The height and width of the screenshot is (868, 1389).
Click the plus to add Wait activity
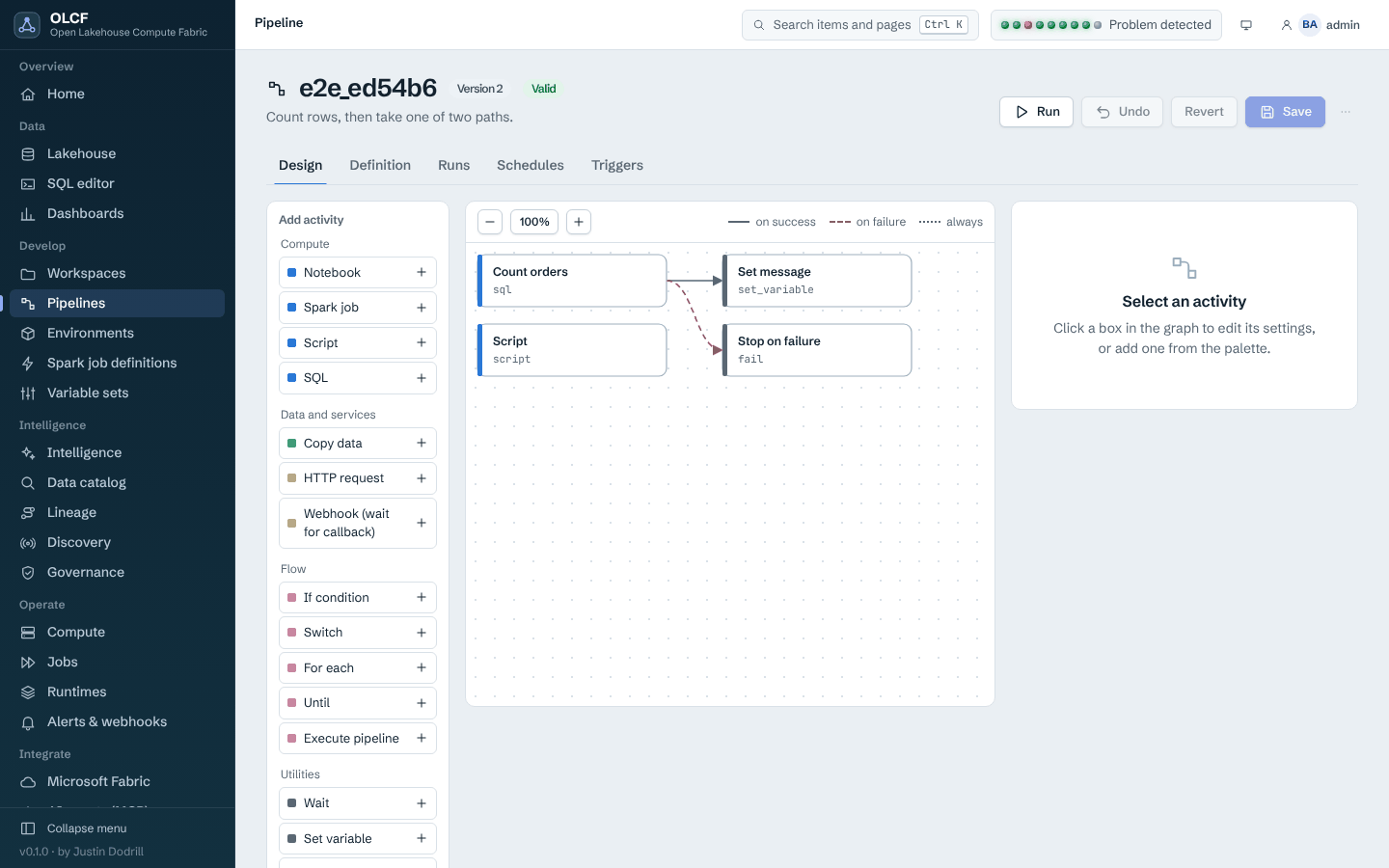(422, 803)
